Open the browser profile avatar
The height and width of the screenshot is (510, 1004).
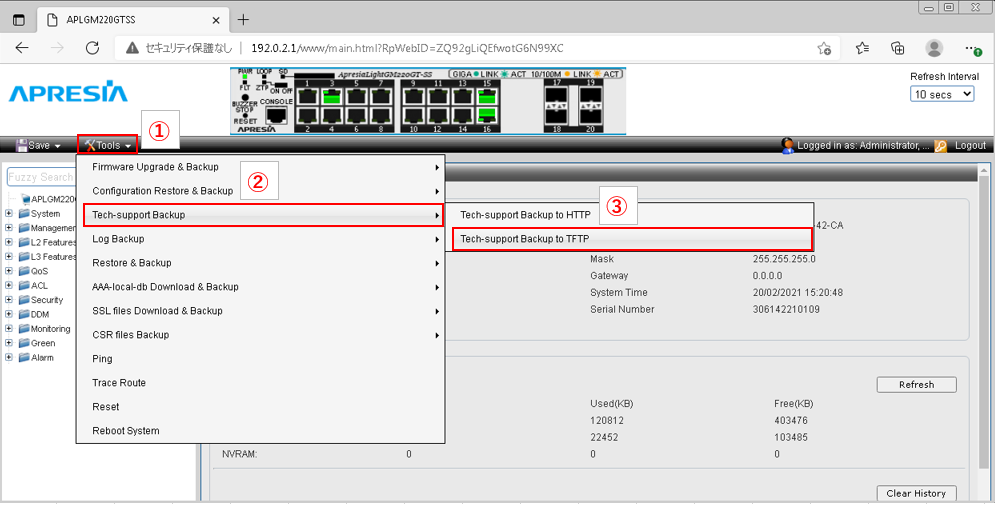tap(934, 48)
